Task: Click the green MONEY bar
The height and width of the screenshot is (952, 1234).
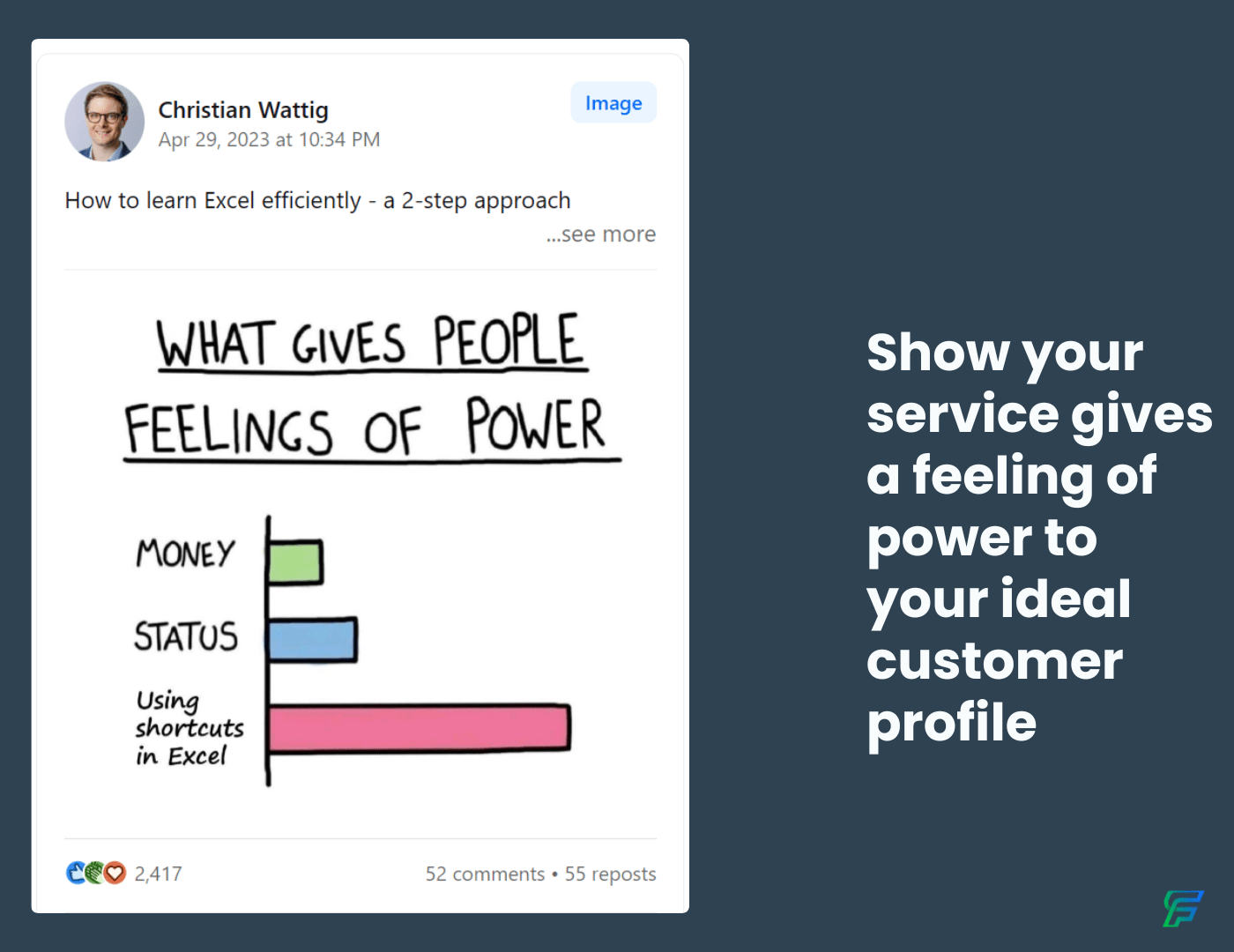Action: 296,562
